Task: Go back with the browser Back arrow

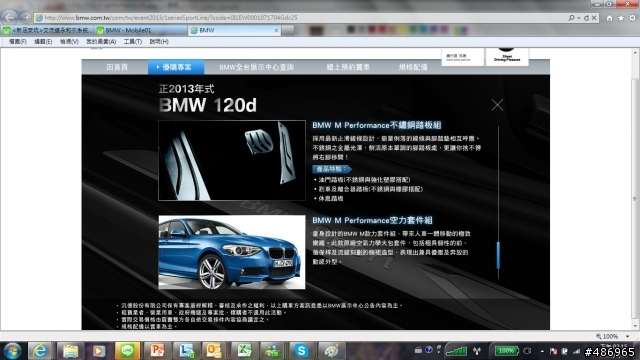Action: click(x=10, y=17)
